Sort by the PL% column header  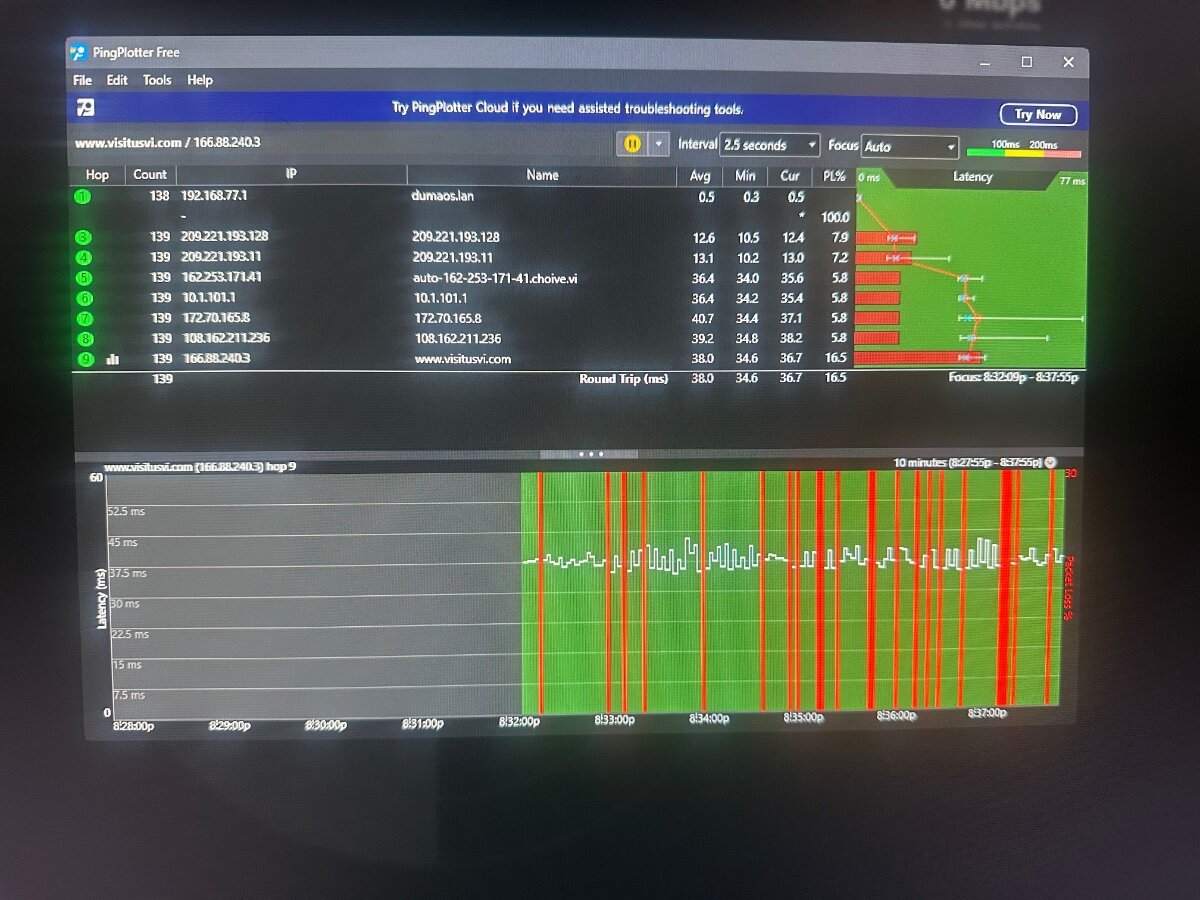pos(833,175)
